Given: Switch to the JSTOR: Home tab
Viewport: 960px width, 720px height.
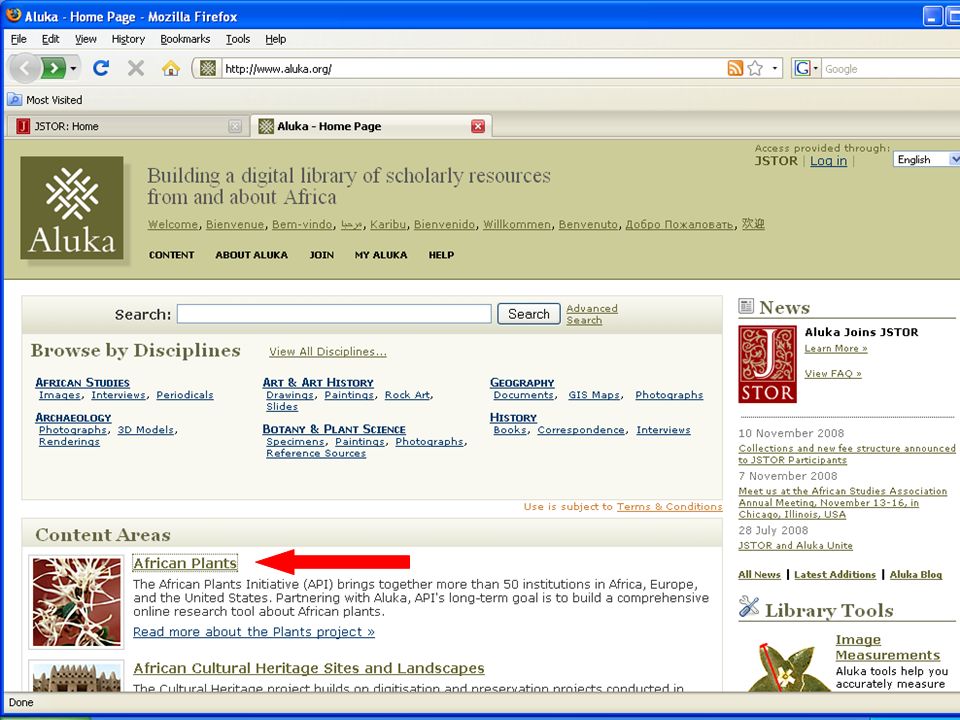Looking at the screenshot, I should [x=126, y=126].
